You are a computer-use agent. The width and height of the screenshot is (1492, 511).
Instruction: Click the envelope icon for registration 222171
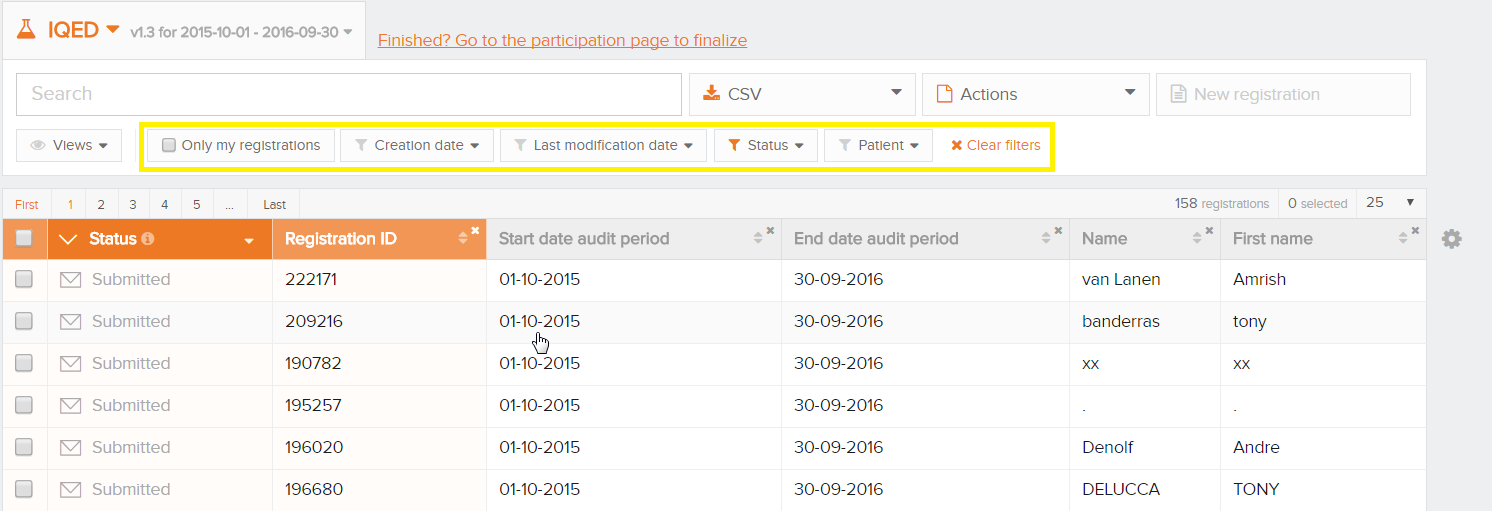pyautogui.click(x=70, y=280)
